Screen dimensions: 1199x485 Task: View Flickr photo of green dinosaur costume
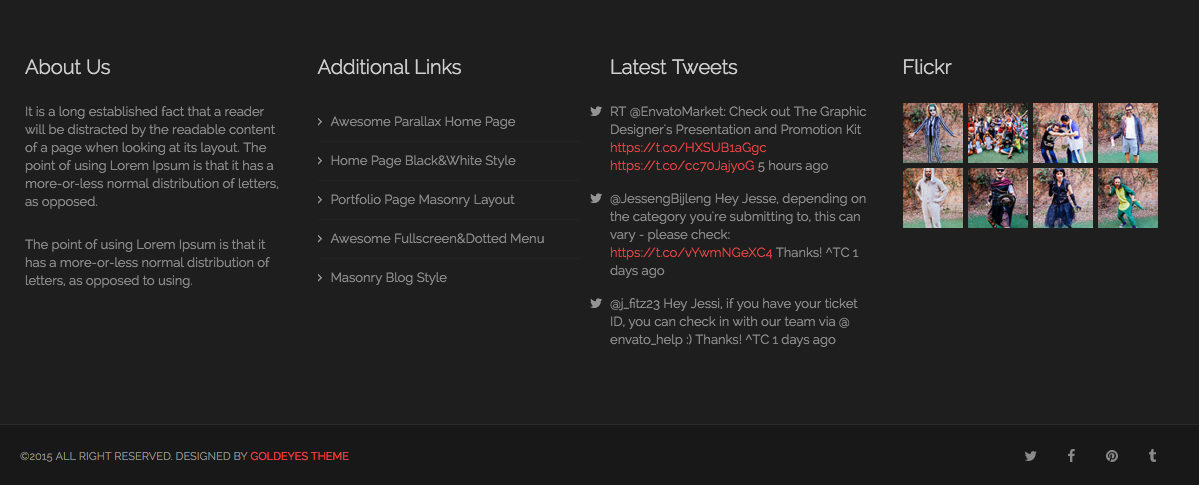coord(1127,198)
